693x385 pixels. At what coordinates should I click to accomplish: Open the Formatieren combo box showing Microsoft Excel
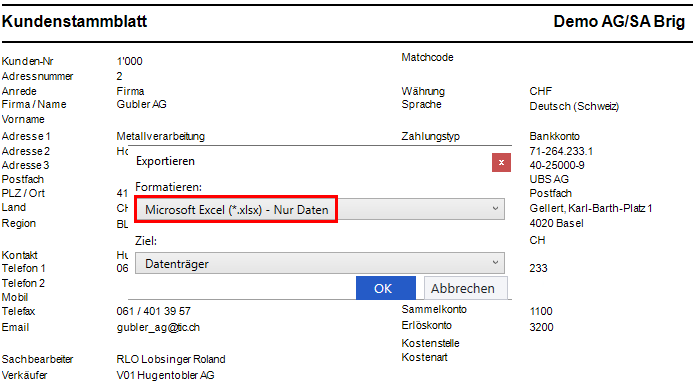[x=320, y=210]
